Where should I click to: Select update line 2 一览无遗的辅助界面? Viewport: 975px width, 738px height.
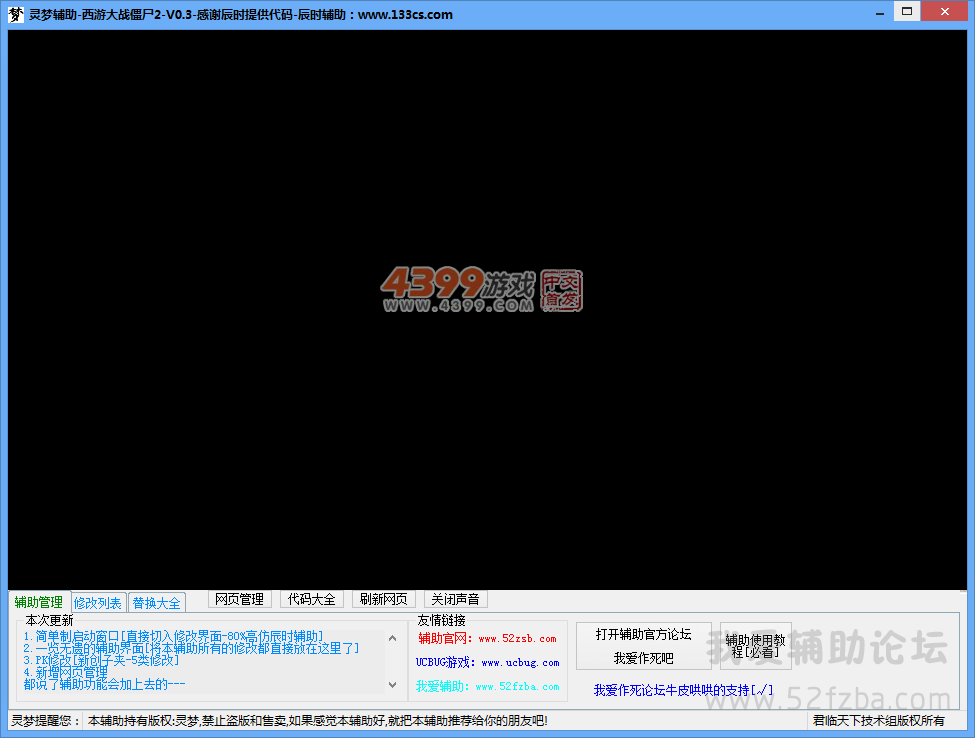click(191, 648)
